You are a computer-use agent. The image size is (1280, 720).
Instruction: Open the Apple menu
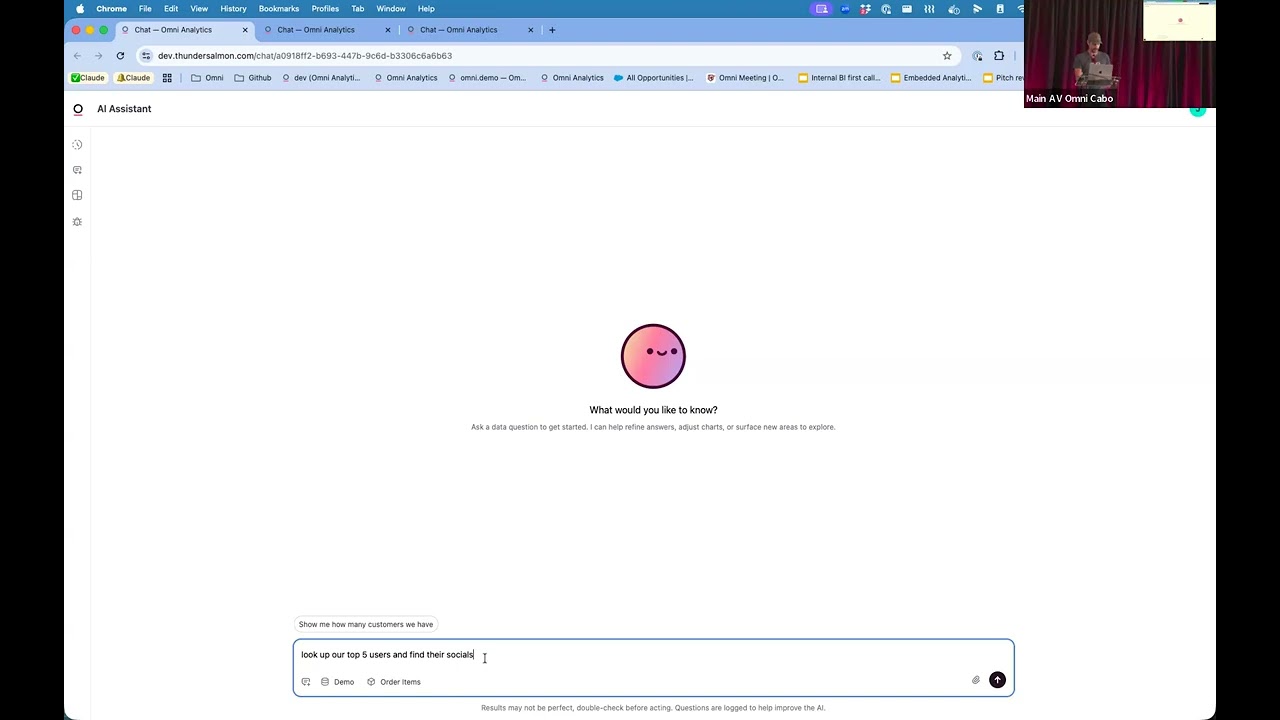80,9
